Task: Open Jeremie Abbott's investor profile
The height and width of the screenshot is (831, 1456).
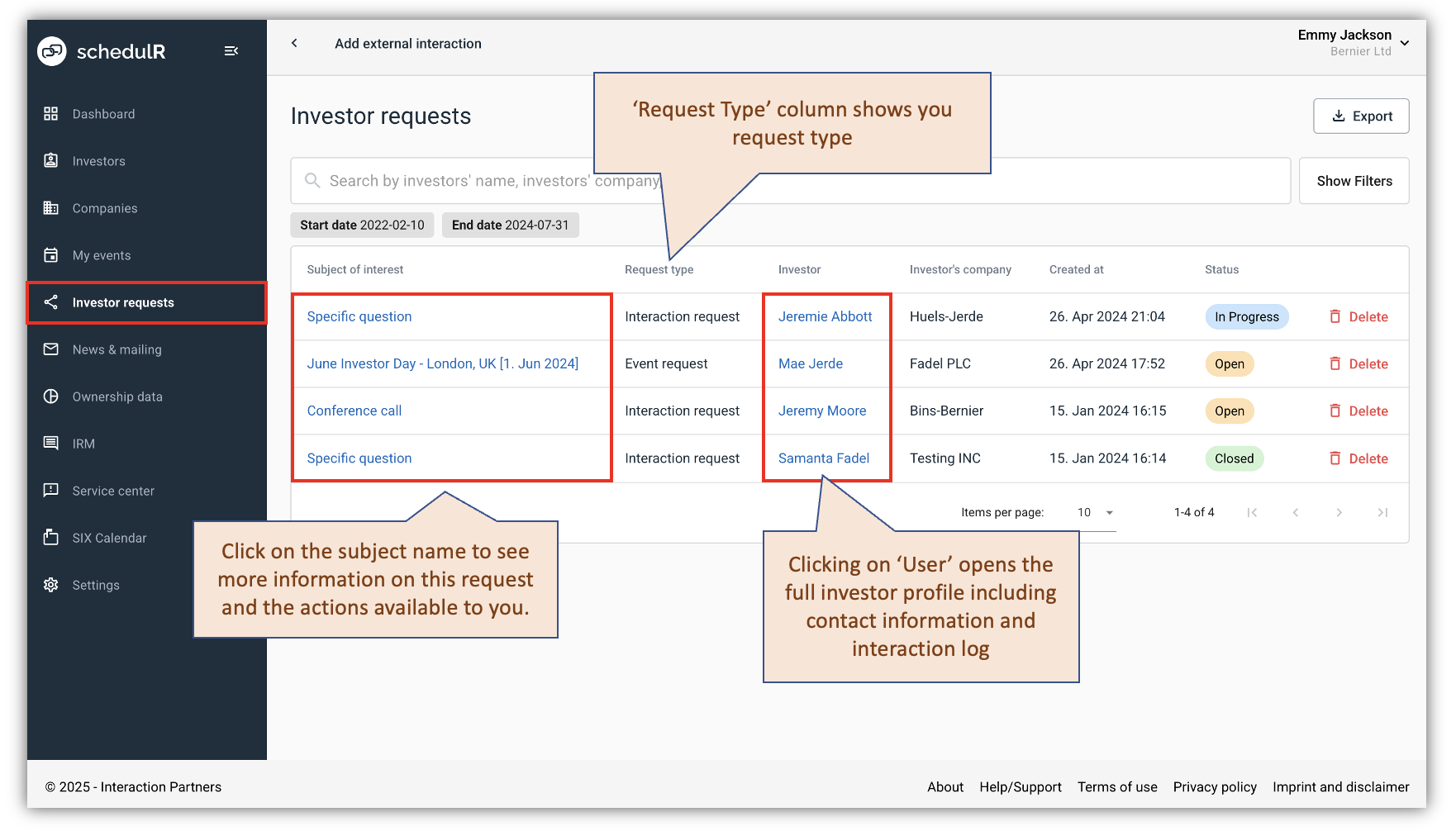Action: click(825, 316)
